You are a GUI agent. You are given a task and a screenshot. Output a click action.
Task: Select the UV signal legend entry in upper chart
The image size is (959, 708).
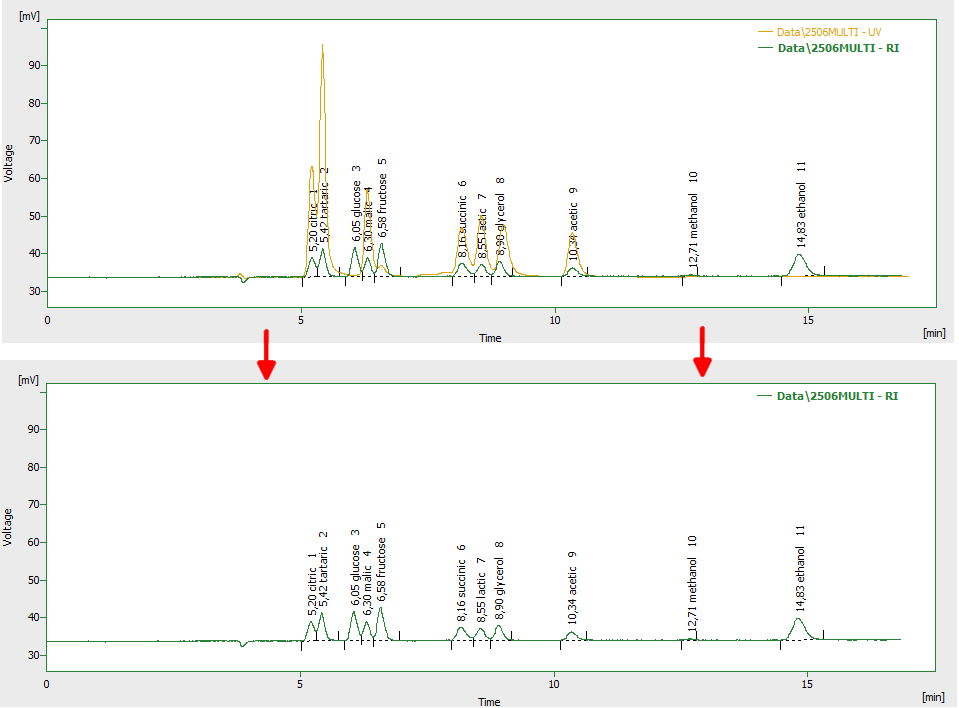(x=838, y=32)
